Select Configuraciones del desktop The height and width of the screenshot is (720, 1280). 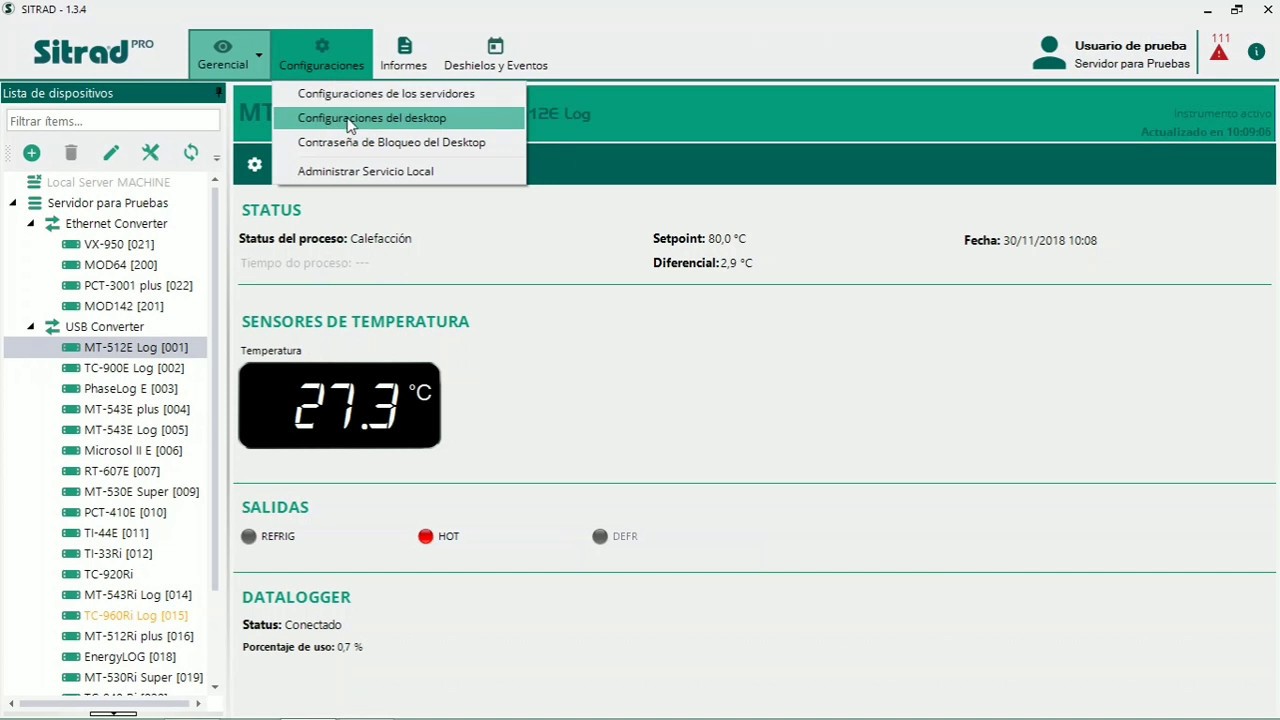tap(398, 118)
